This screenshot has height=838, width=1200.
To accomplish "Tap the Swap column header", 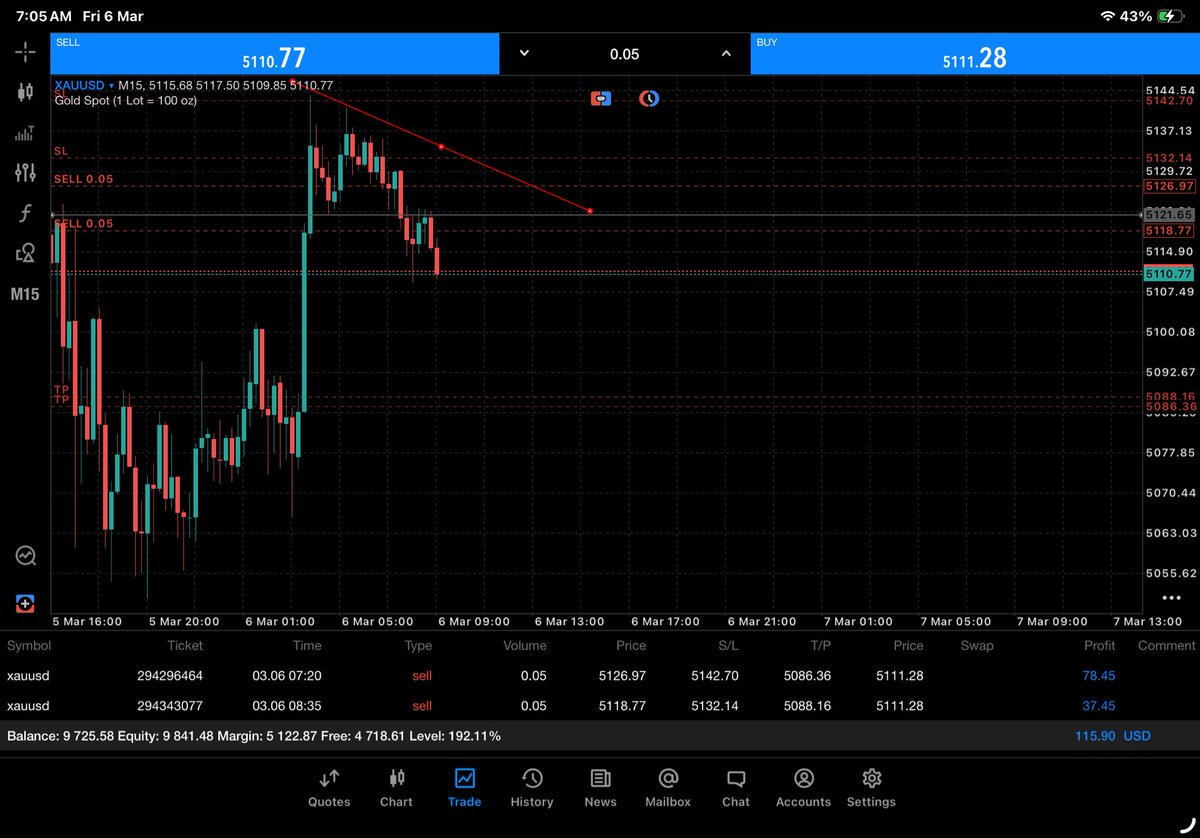I will (977, 645).
